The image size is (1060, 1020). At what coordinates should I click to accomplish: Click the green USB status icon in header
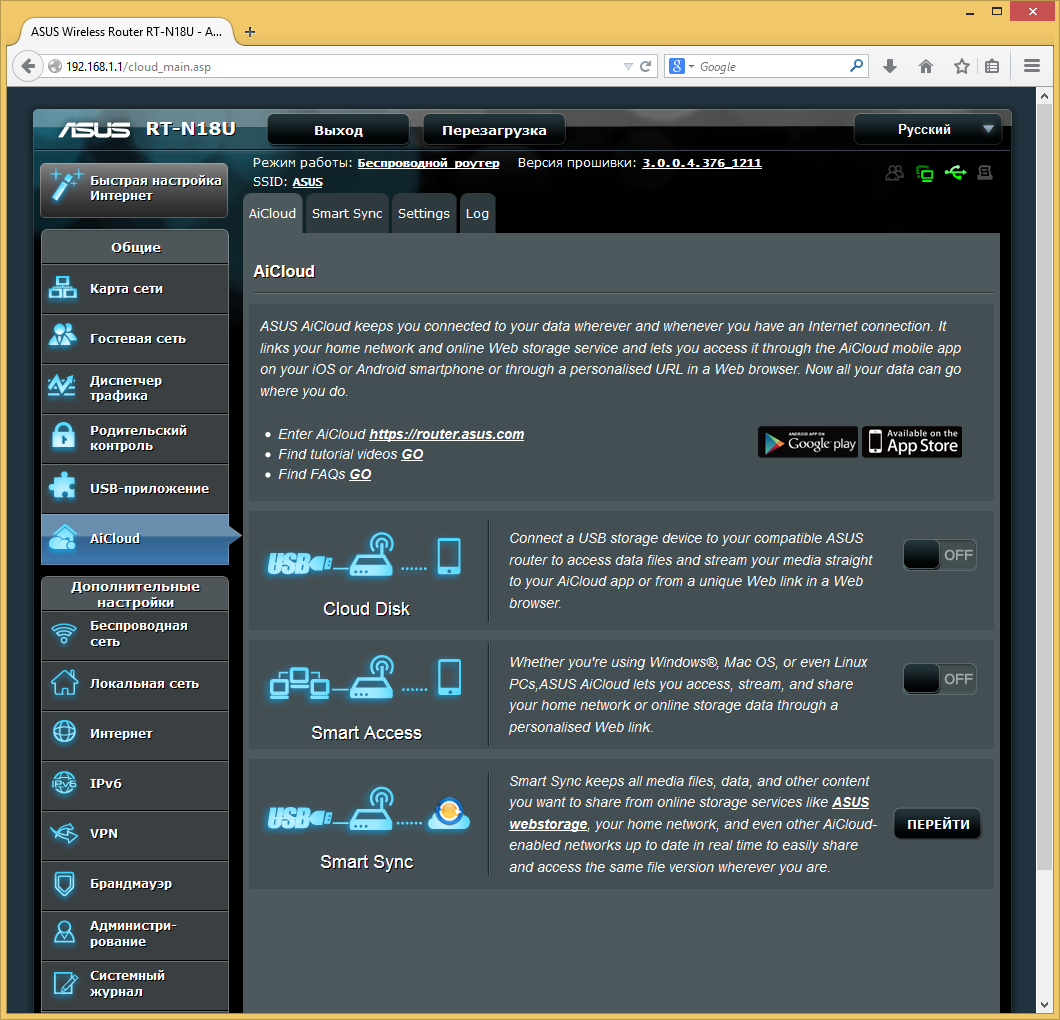click(x=955, y=173)
